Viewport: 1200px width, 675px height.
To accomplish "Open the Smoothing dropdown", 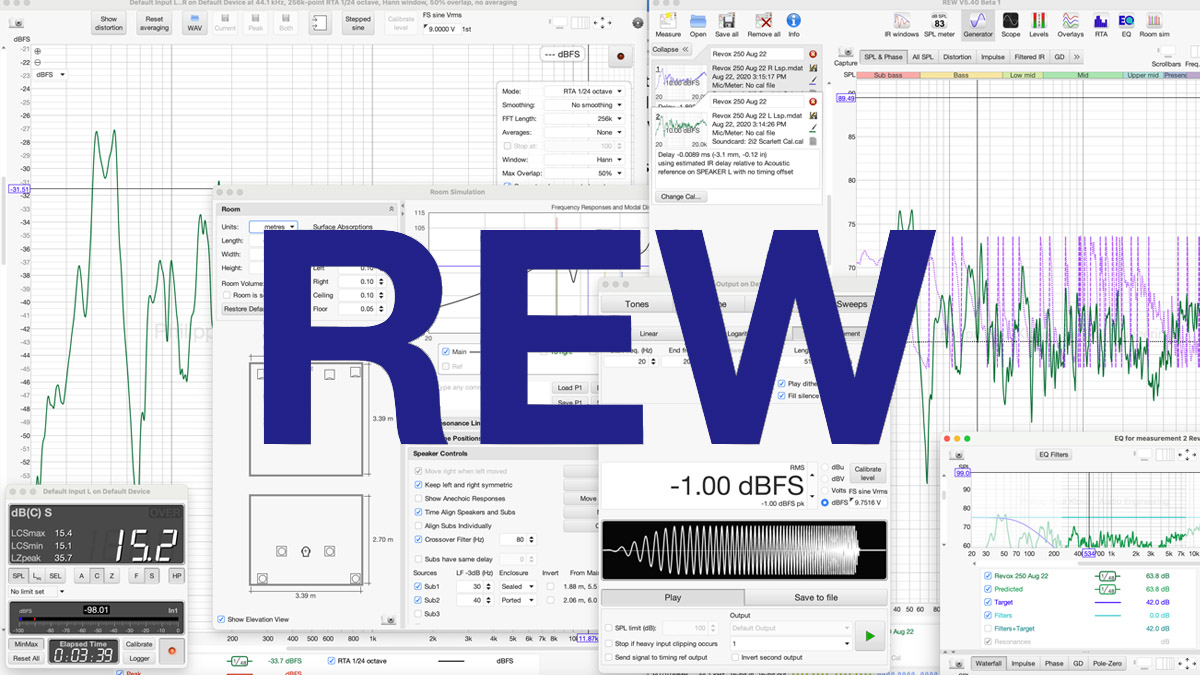I will tap(589, 106).
